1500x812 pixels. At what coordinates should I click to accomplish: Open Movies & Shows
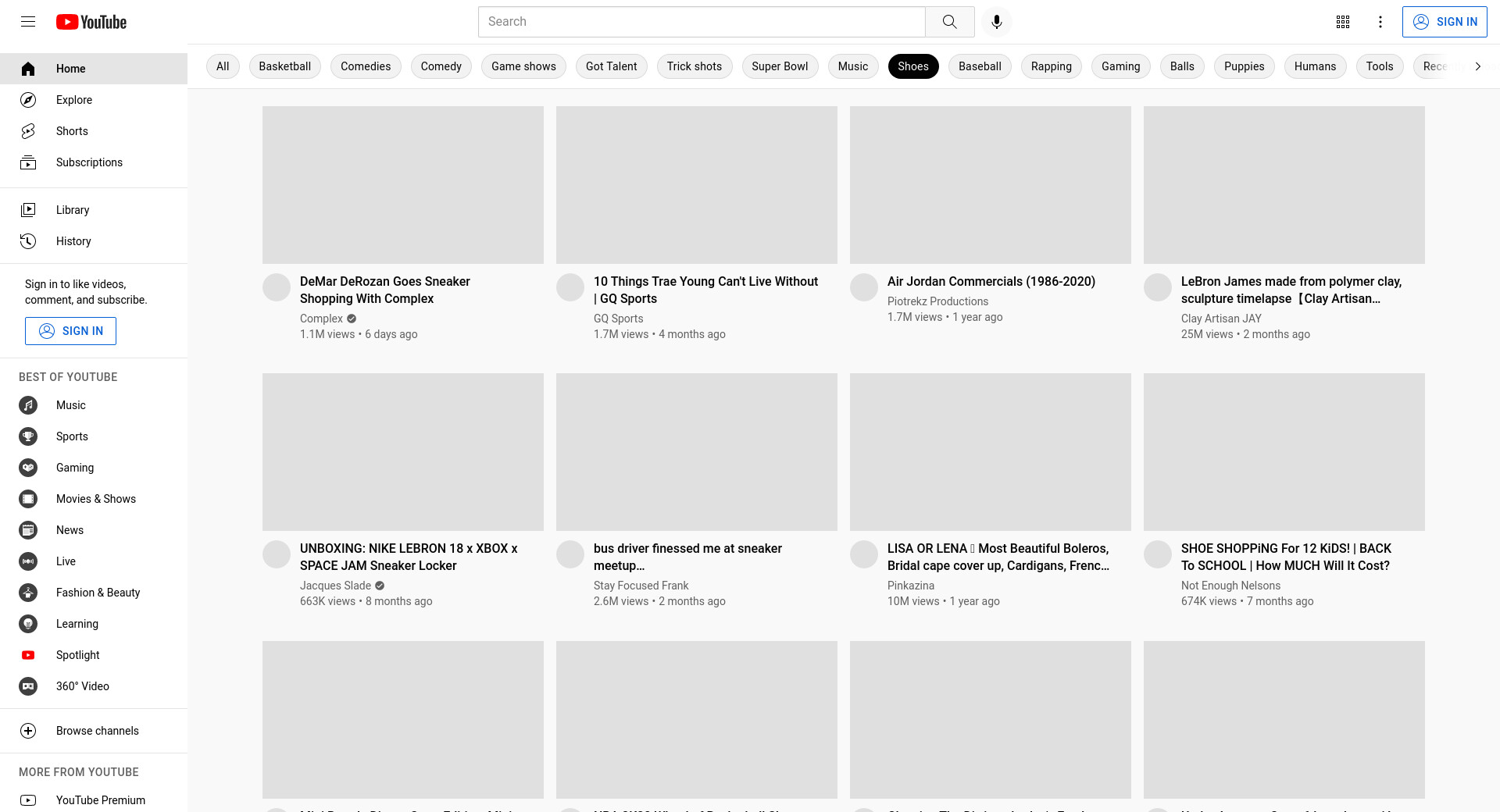click(94, 499)
